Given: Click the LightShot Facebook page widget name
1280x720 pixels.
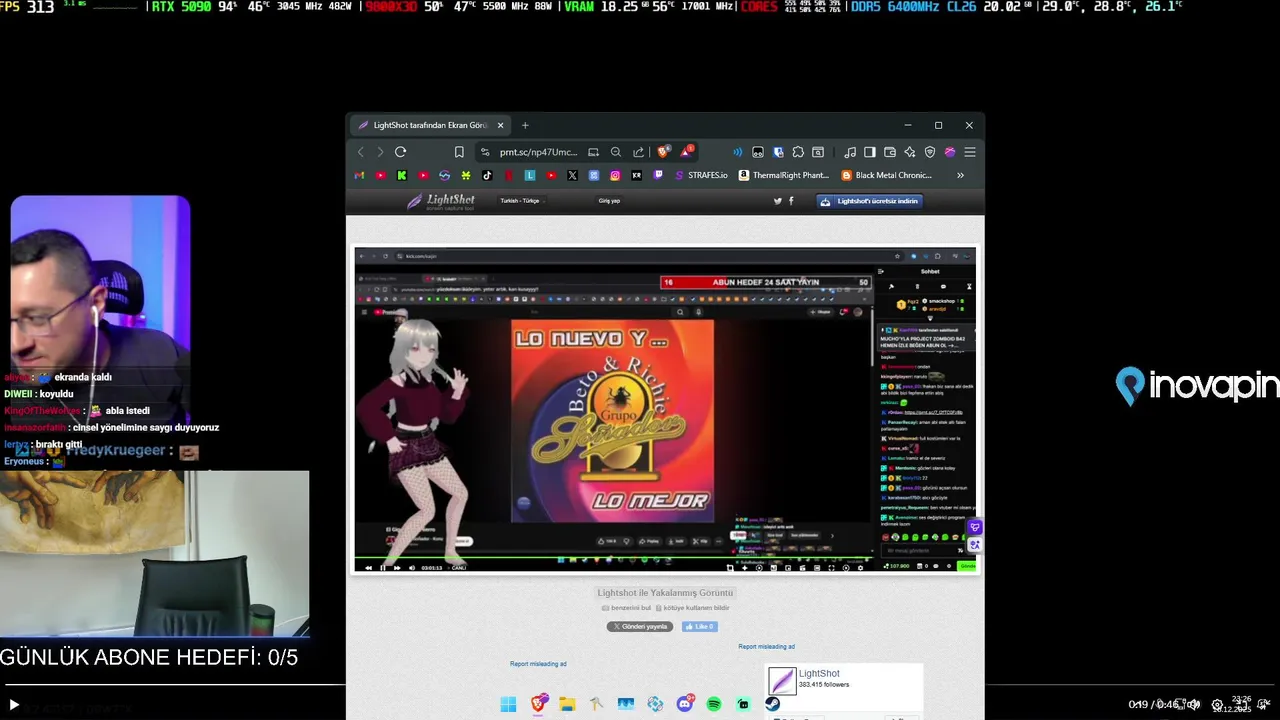Looking at the screenshot, I should (x=819, y=674).
